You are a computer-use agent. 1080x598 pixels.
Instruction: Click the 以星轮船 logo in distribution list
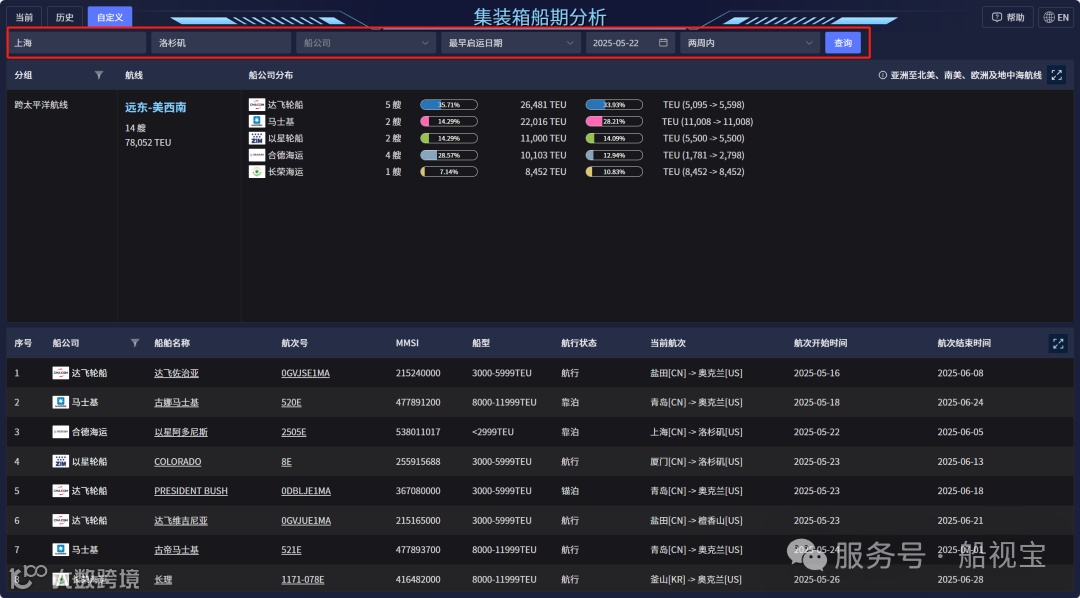(257, 138)
